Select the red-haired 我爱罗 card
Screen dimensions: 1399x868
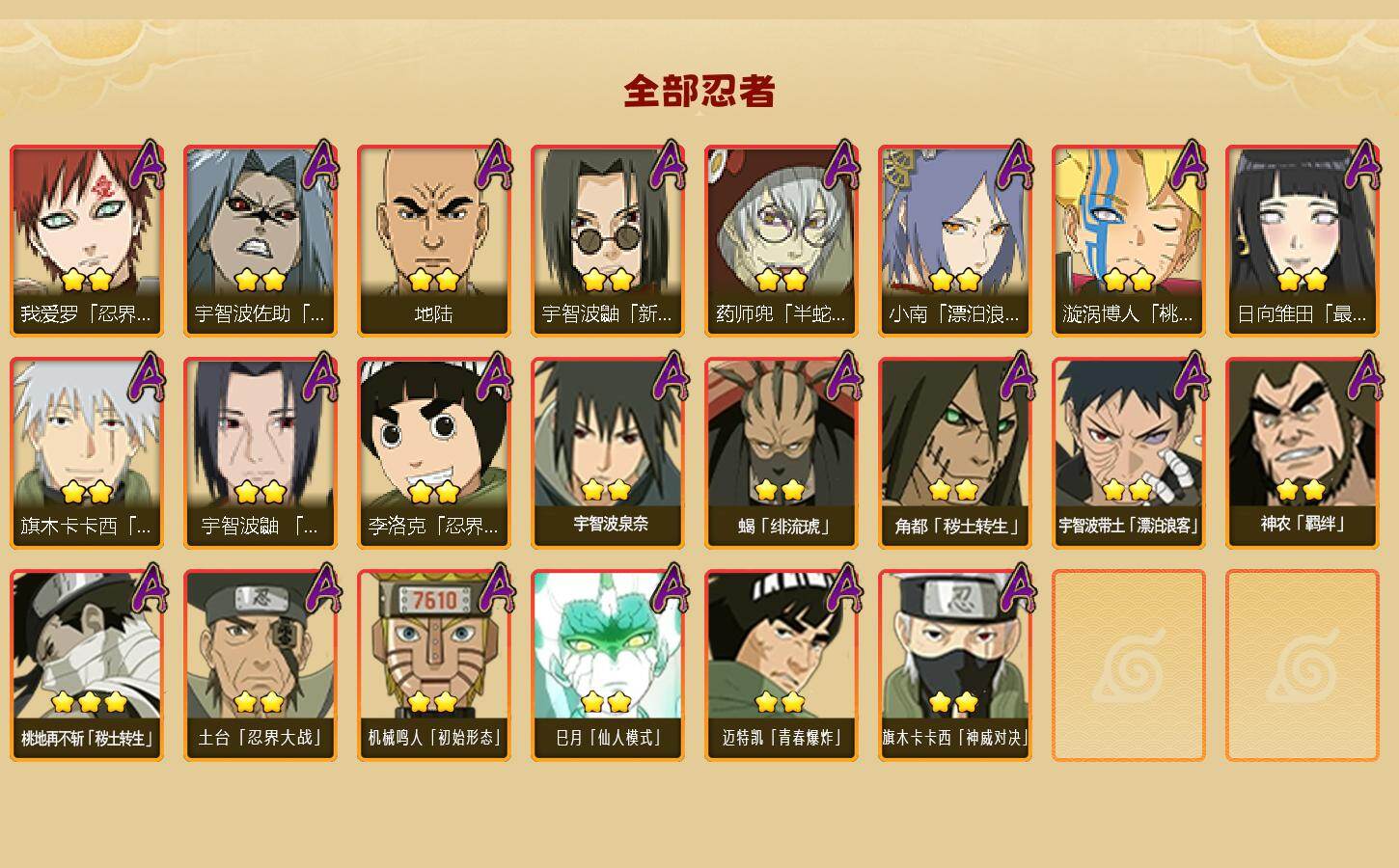(x=87, y=241)
